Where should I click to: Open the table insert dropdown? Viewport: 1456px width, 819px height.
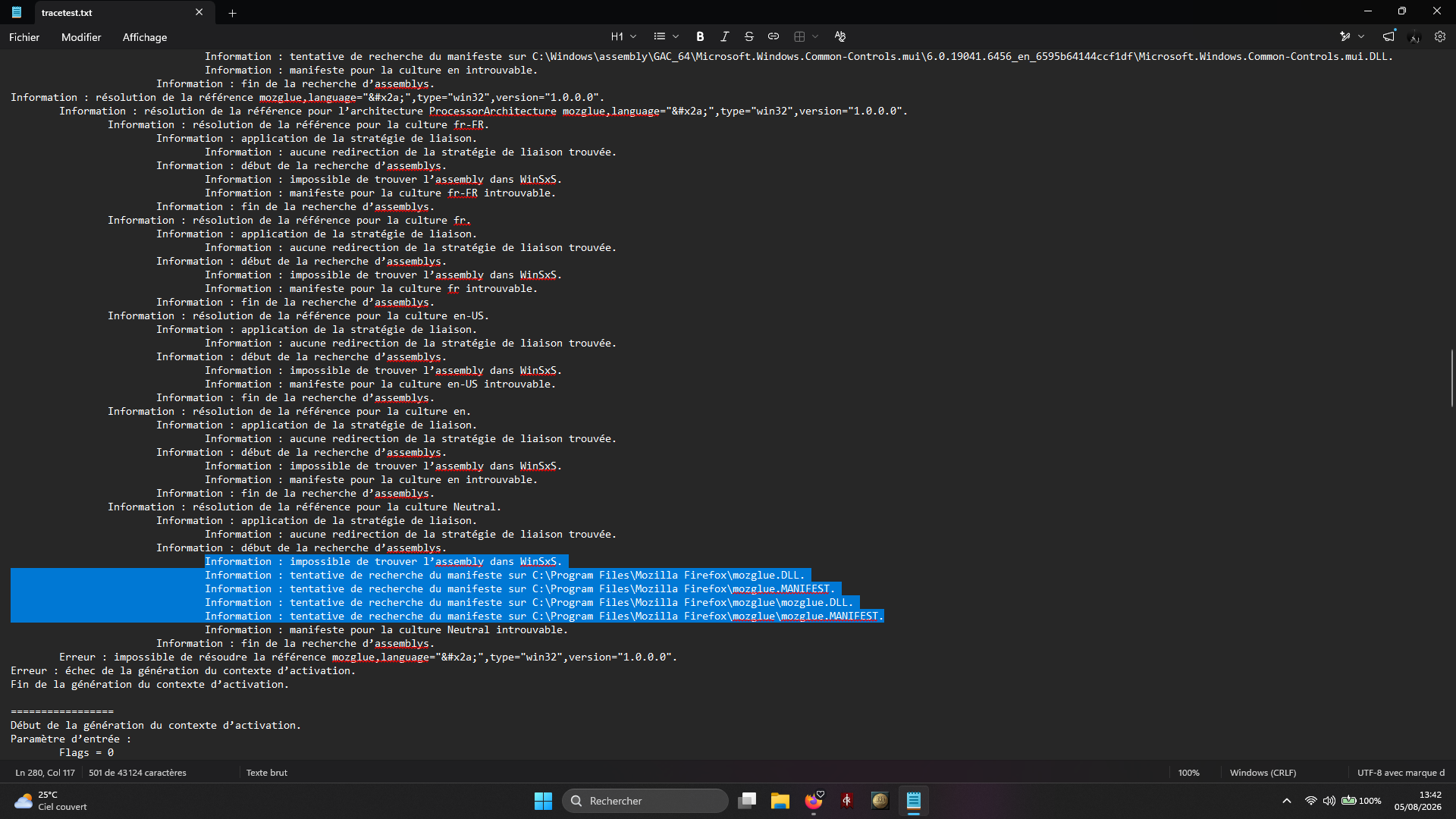[805, 36]
